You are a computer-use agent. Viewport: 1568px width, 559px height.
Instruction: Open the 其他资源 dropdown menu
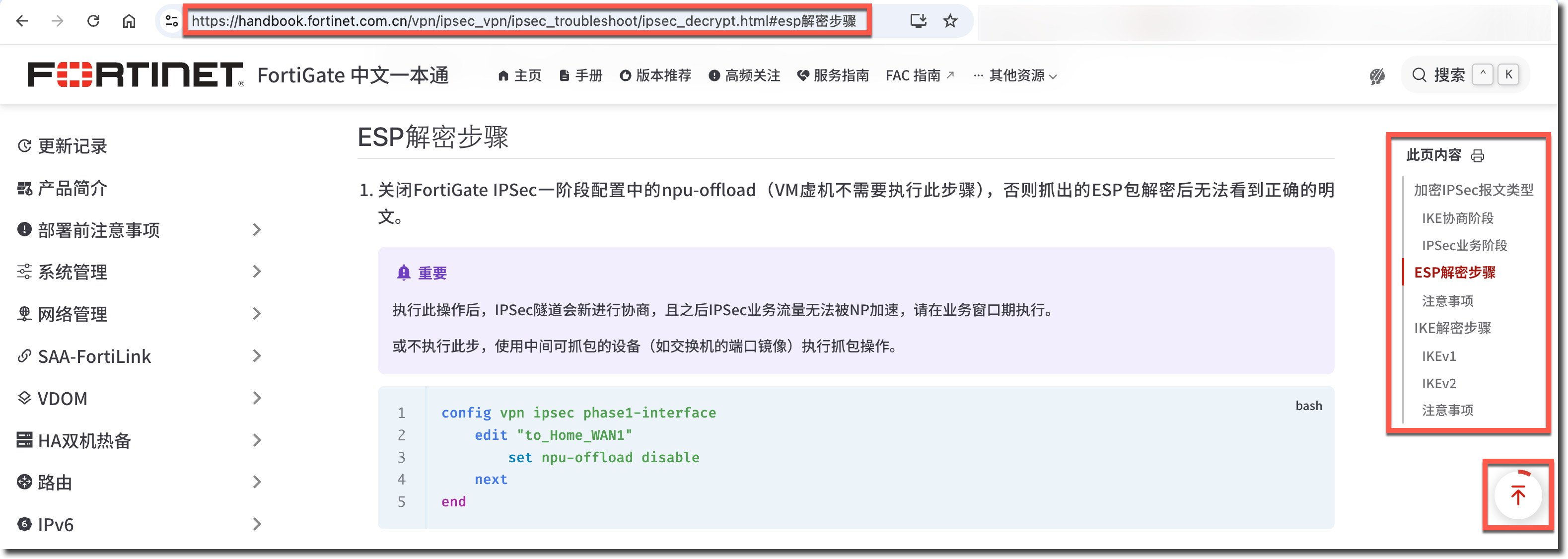coord(1016,75)
